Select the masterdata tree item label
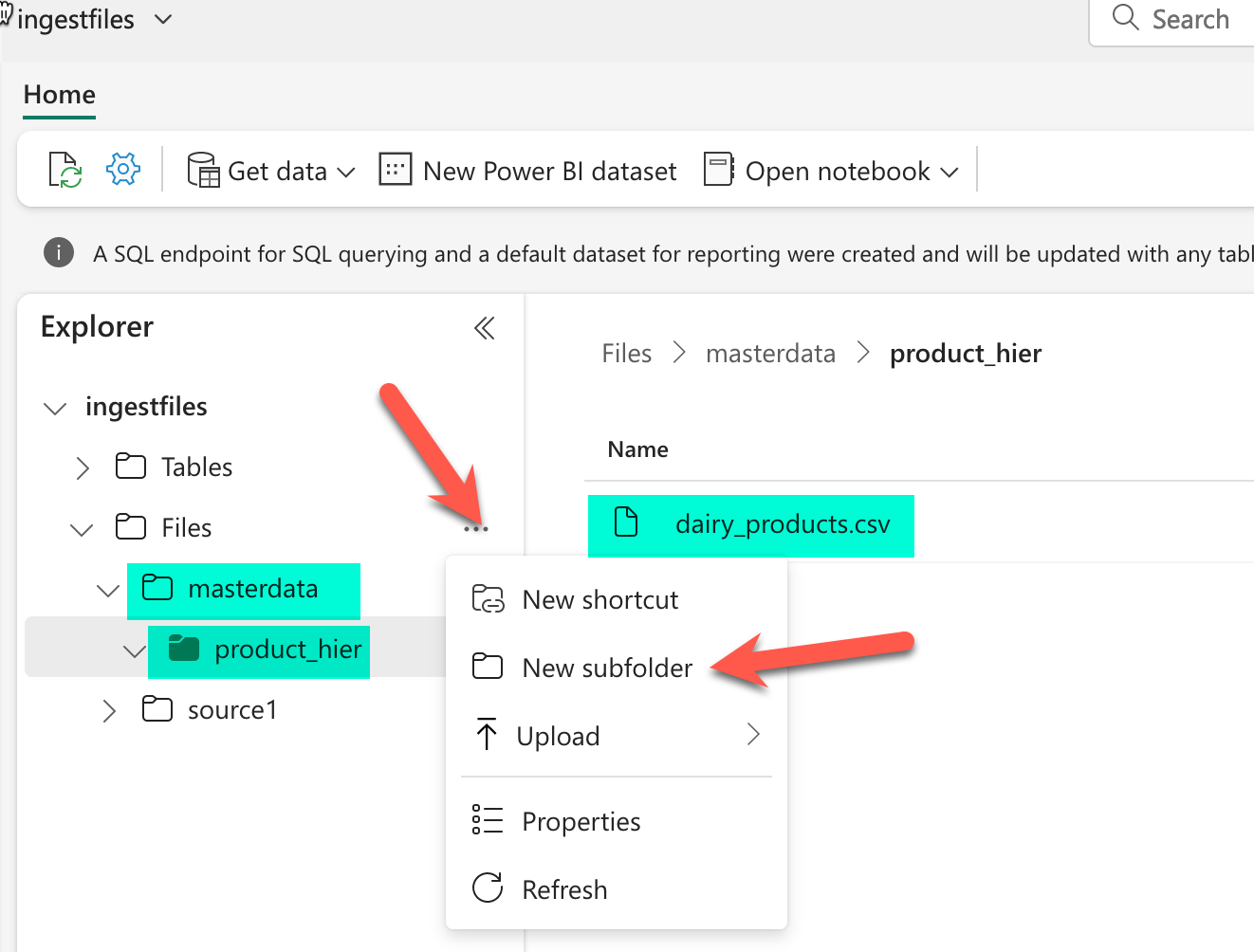1254x952 pixels. pyautogui.click(x=252, y=588)
